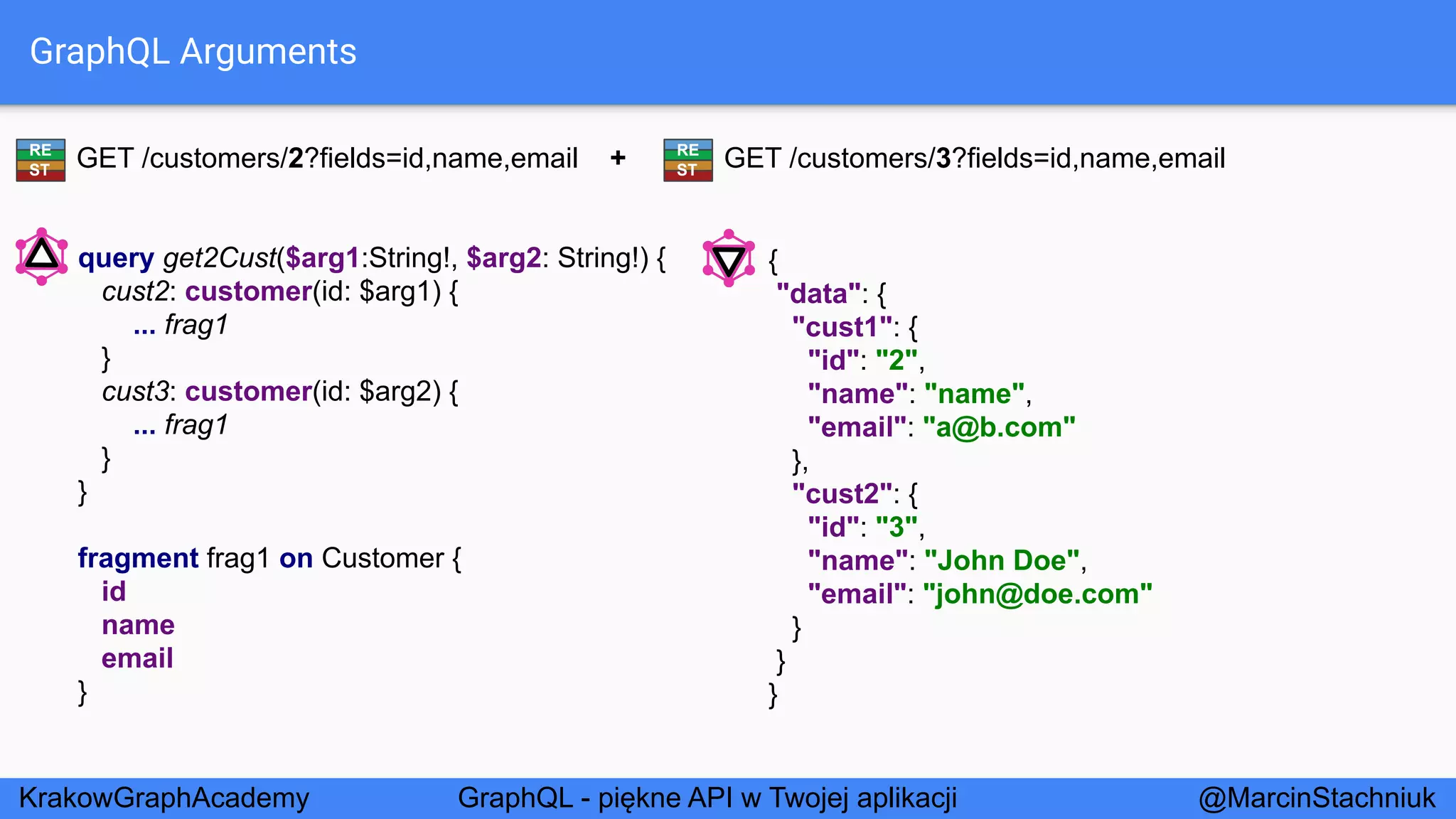Click the GraphQL response logo icon

click(729, 258)
